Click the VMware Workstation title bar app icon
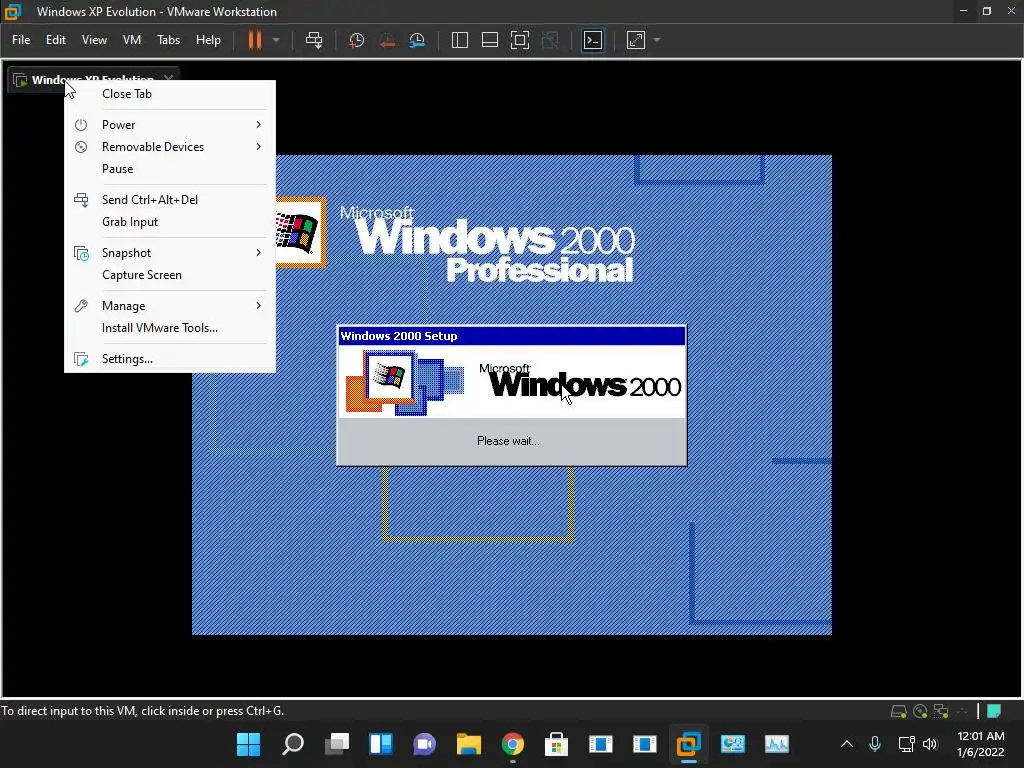1024x768 pixels. [12, 11]
